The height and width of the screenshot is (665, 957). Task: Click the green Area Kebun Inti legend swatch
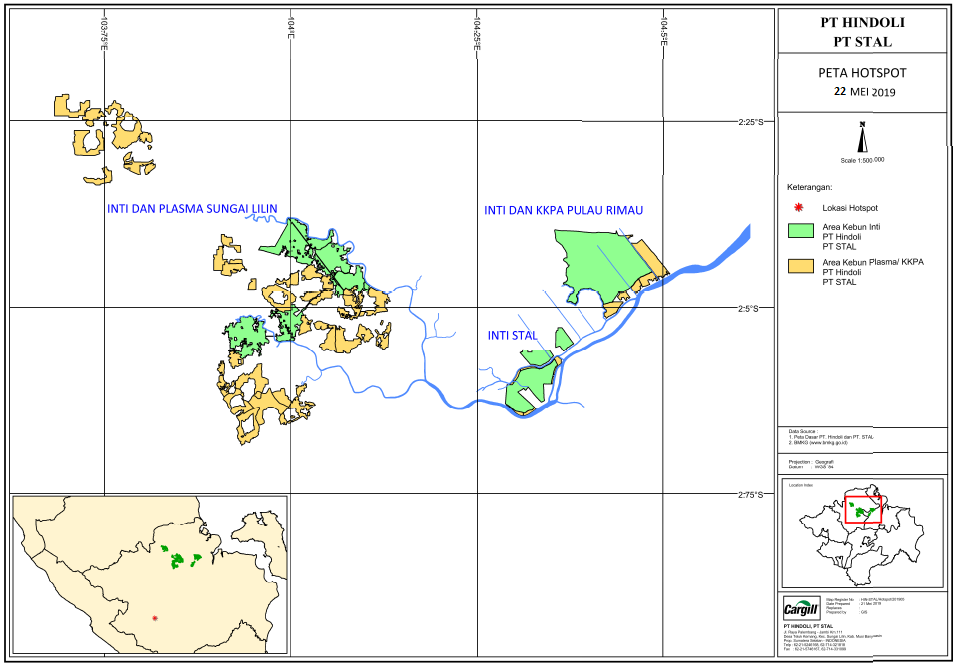click(800, 231)
